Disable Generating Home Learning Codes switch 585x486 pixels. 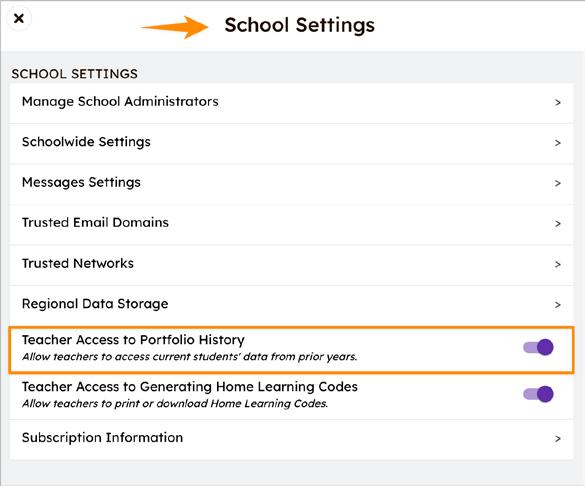click(x=538, y=394)
